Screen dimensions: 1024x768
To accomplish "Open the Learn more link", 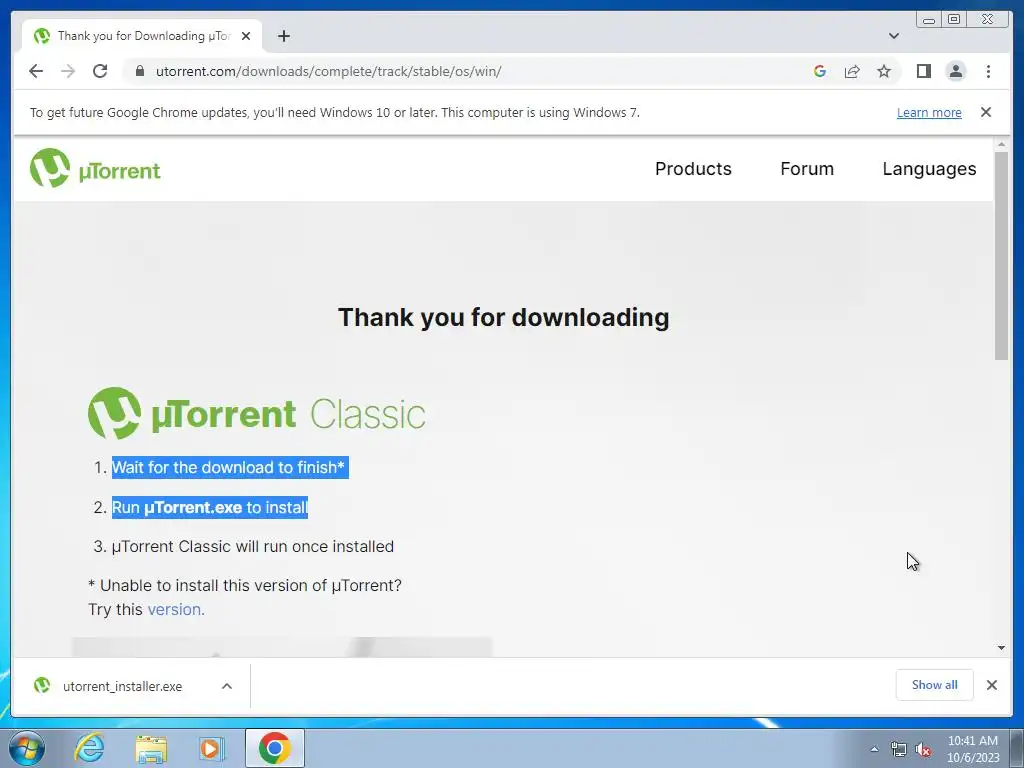I will pyautogui.click(x=929, y=112).
